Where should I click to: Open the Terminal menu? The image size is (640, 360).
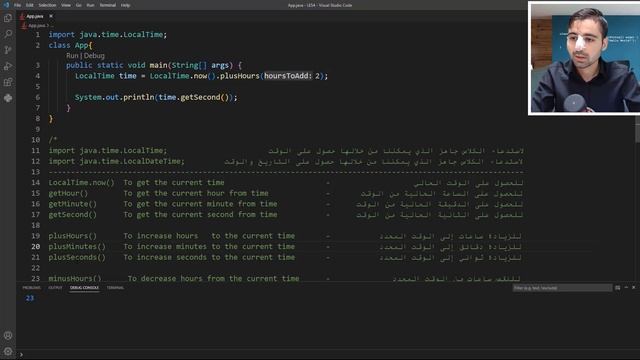[x=108, y=5]
